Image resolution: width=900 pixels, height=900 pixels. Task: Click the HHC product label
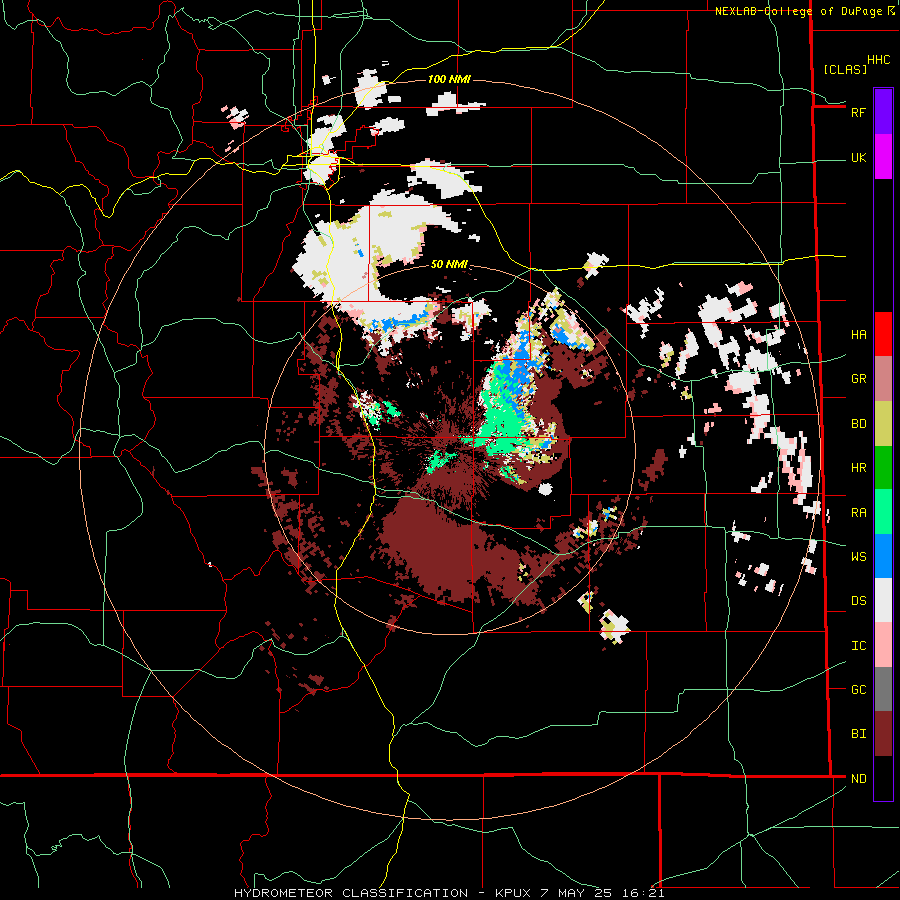pyautogui.click(x=878, y=60)
